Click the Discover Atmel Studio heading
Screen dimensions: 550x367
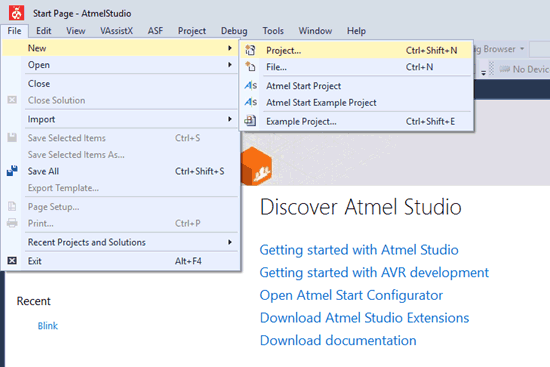(x=361, y=206)
